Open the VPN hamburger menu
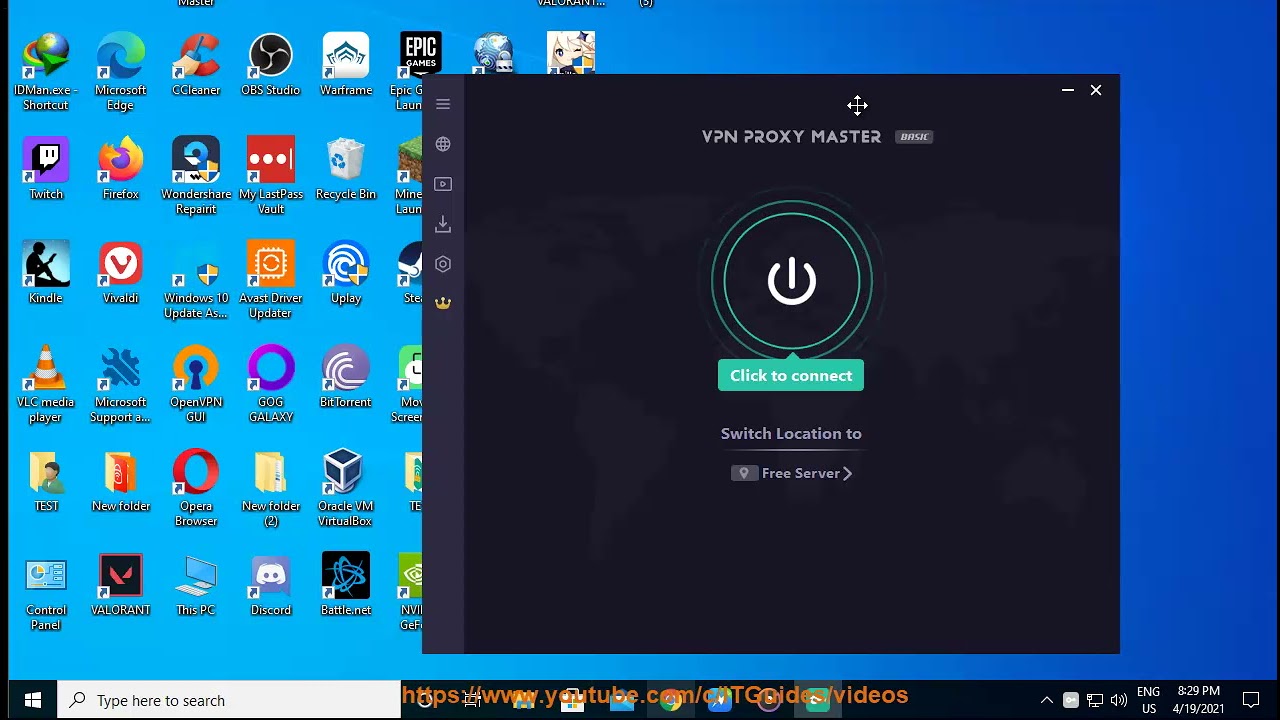Image resolution: width=1280 pixels, height=720 pixels. pos(443,104)
